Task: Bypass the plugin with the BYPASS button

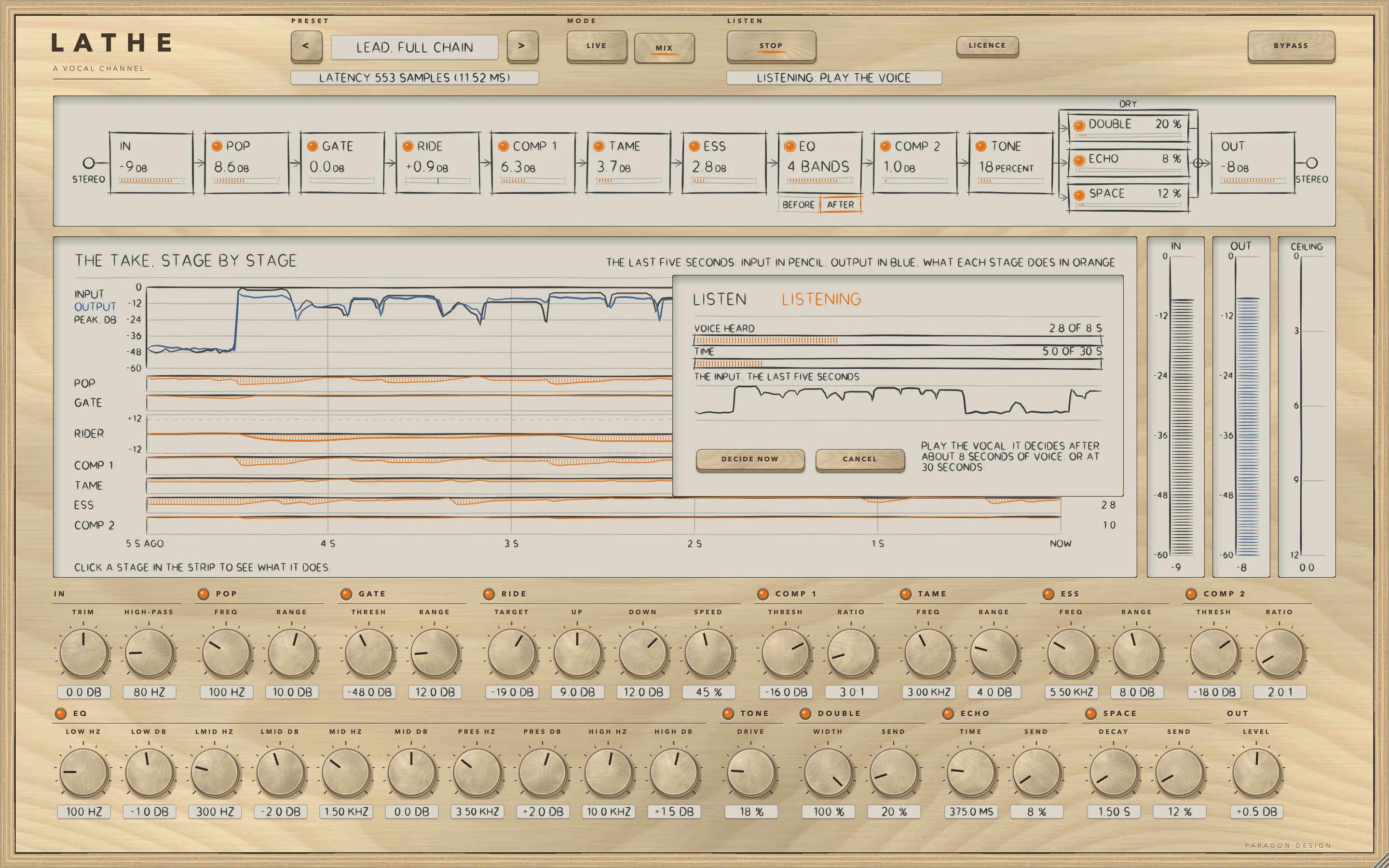Action: [x=1291, y=46]
